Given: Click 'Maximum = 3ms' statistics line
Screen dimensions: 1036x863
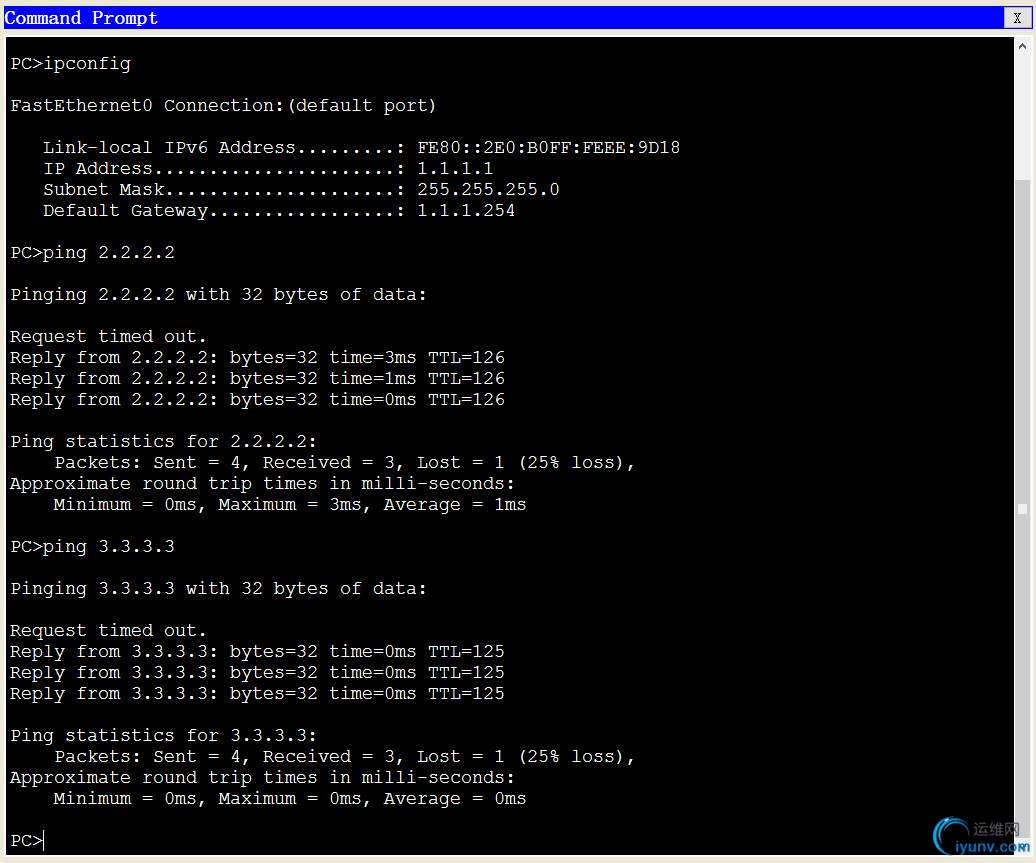Looking at the screenshot, I should [x=290, y=505].
